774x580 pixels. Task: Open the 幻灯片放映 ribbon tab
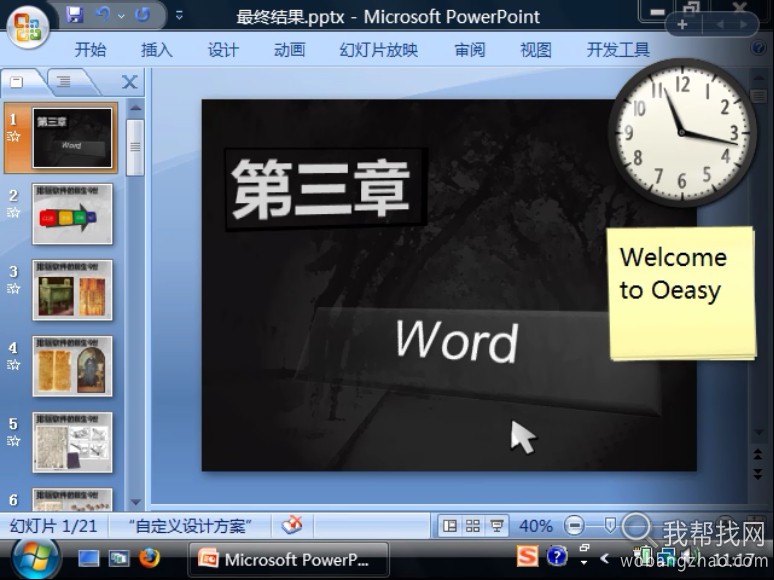point(379,49)
